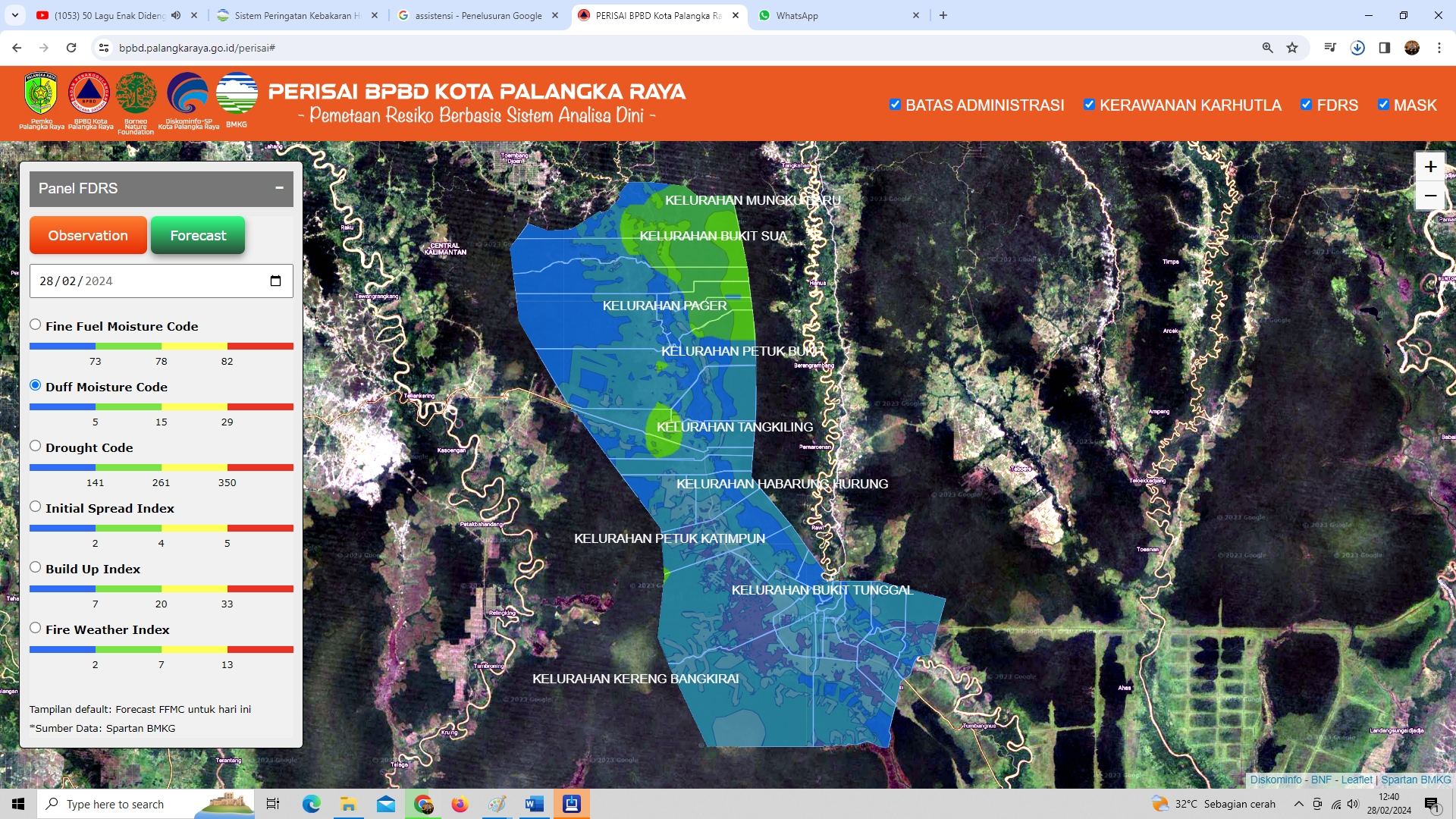Toggle FDRS layer checkbox
This screenshot has height=819, width=1456.
pos(1306,105)
